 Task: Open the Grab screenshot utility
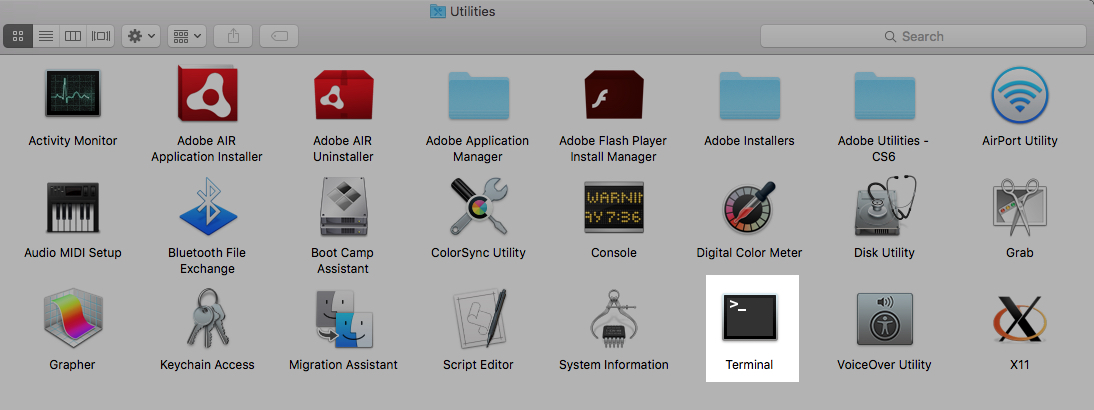1019,208
